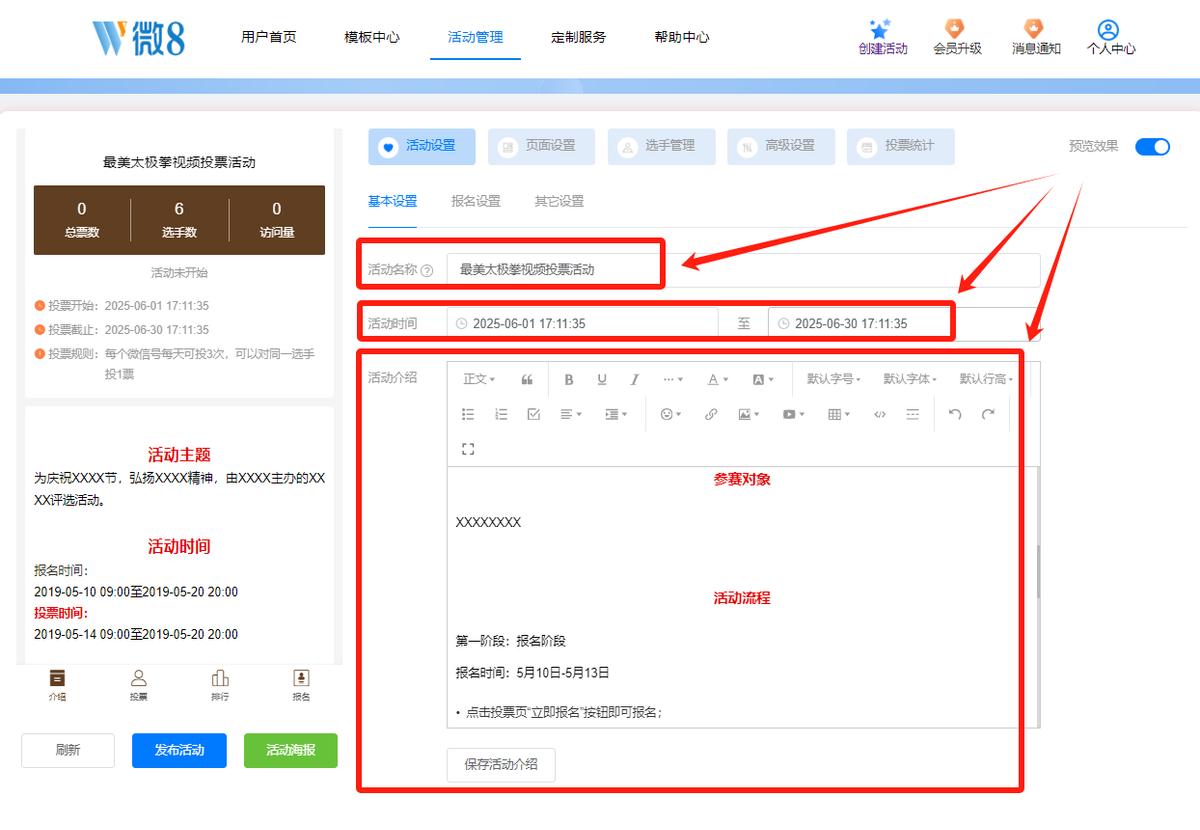The height and width of the screenshot is (830, 1200).
Task: Insert a bulleted list
Action: coord(468,414)
